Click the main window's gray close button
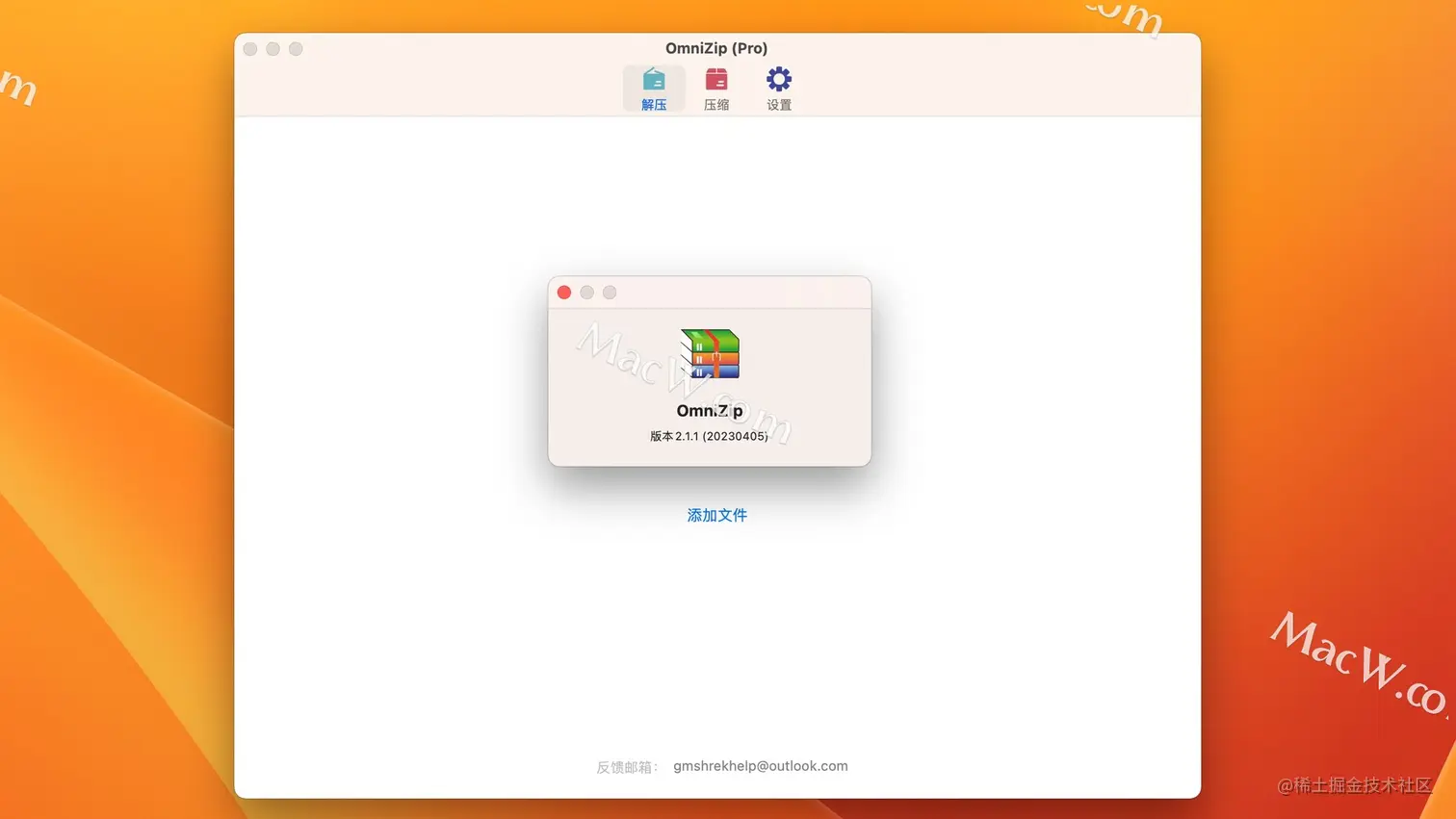Viewport: 1456px width, 819px height. pyautogui.click(x=250, y=49)
